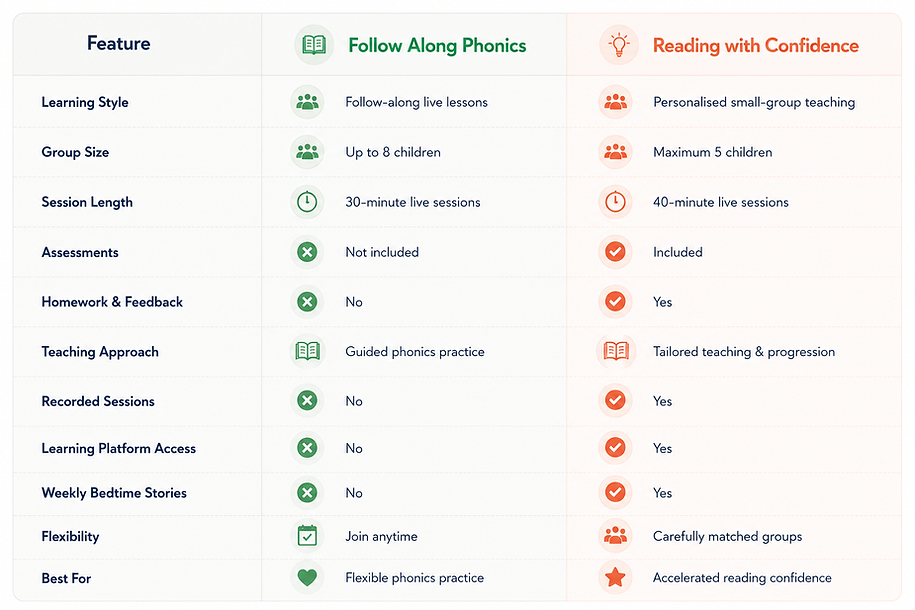Click the green group icon beside Up to 8 children

tap(307, 152)
